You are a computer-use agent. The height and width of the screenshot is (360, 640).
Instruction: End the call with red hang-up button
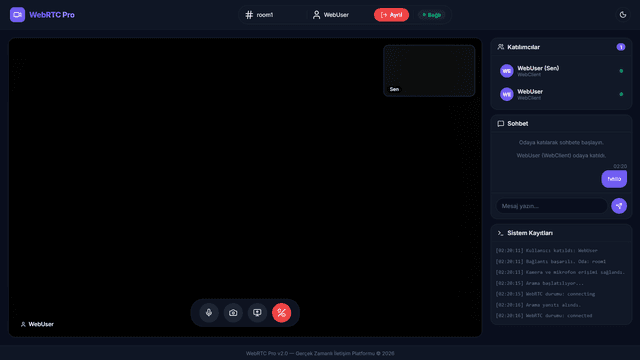(282, 313)
